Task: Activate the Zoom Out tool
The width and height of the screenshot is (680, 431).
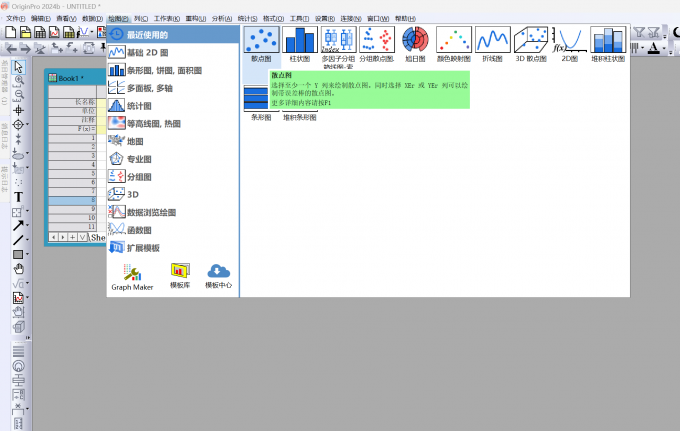Action: 19,95
